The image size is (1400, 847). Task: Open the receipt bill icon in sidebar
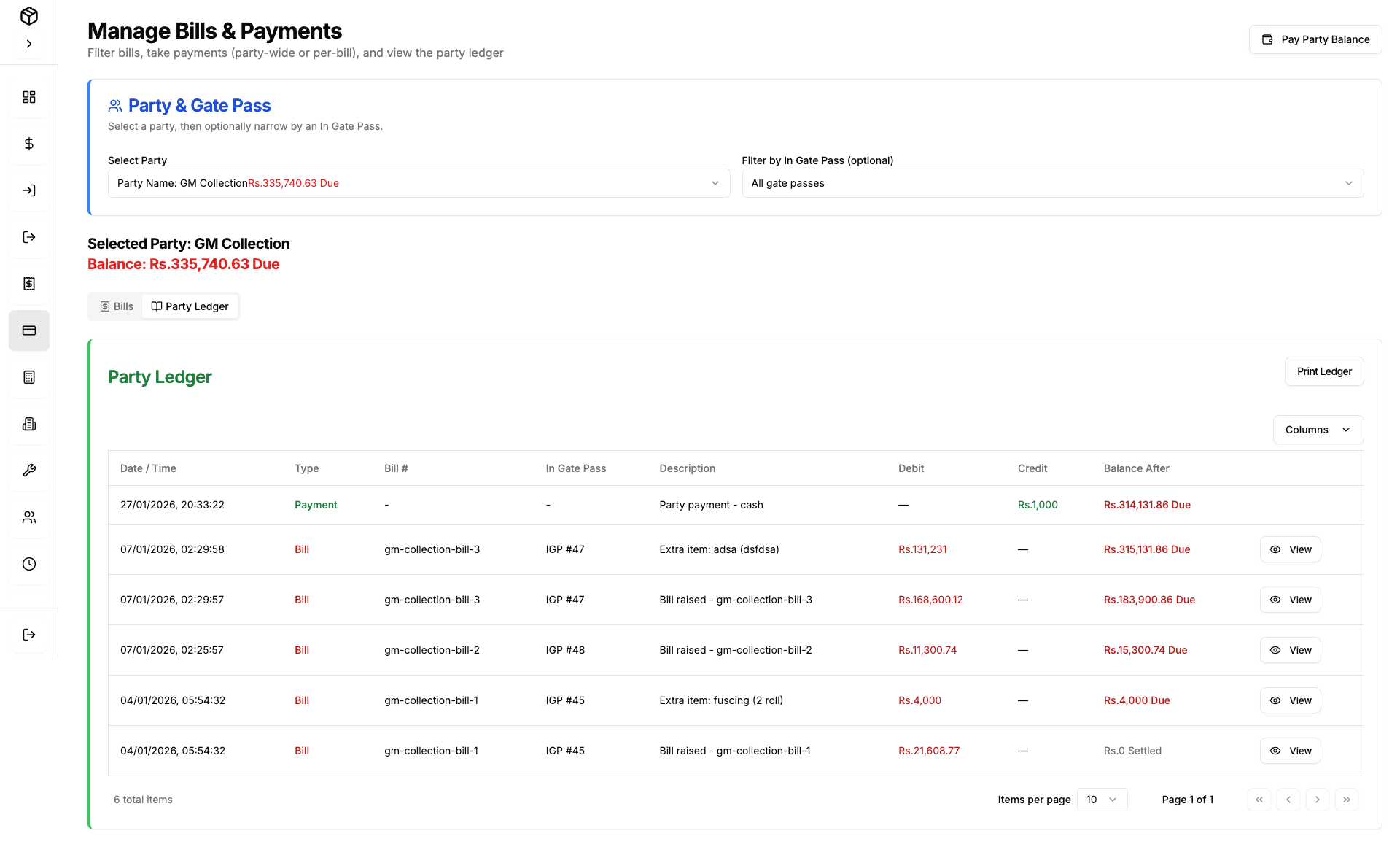pos(29,284)
